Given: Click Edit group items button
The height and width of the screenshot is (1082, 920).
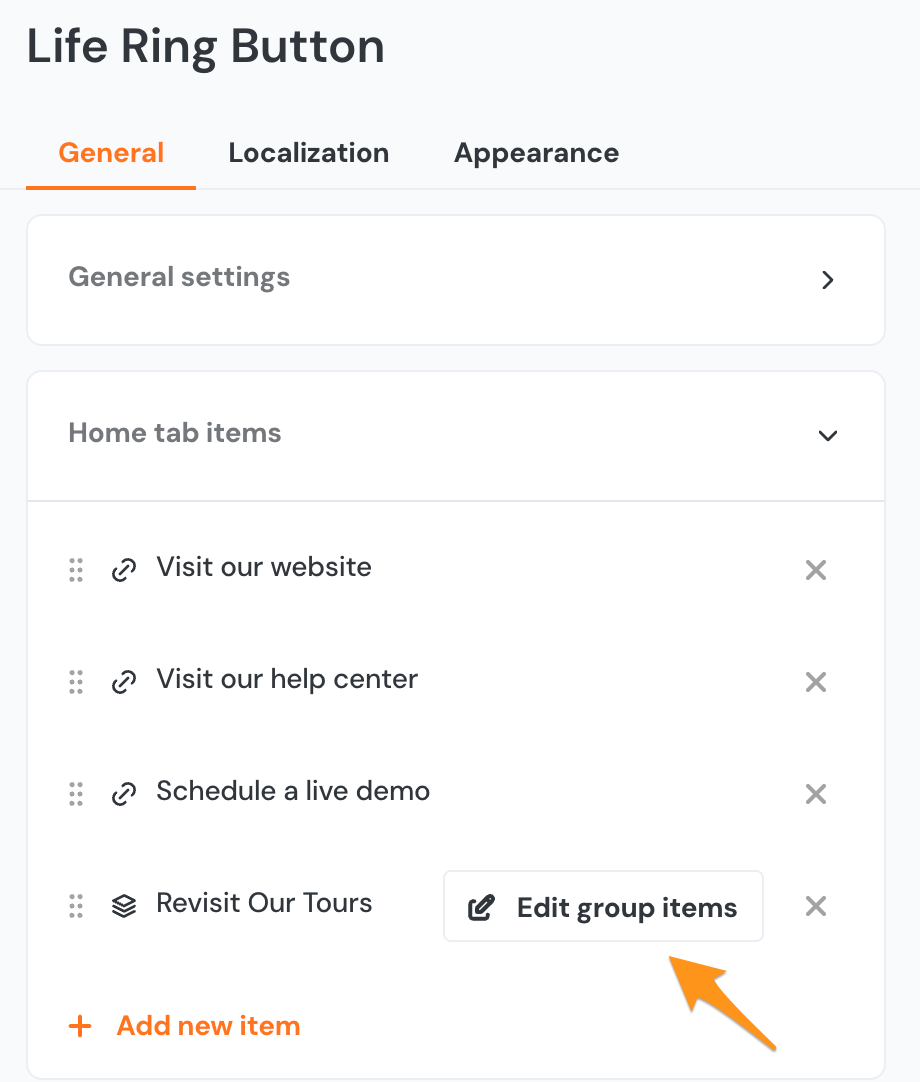Looking at the screenshot, I should (x=603, y=907).
